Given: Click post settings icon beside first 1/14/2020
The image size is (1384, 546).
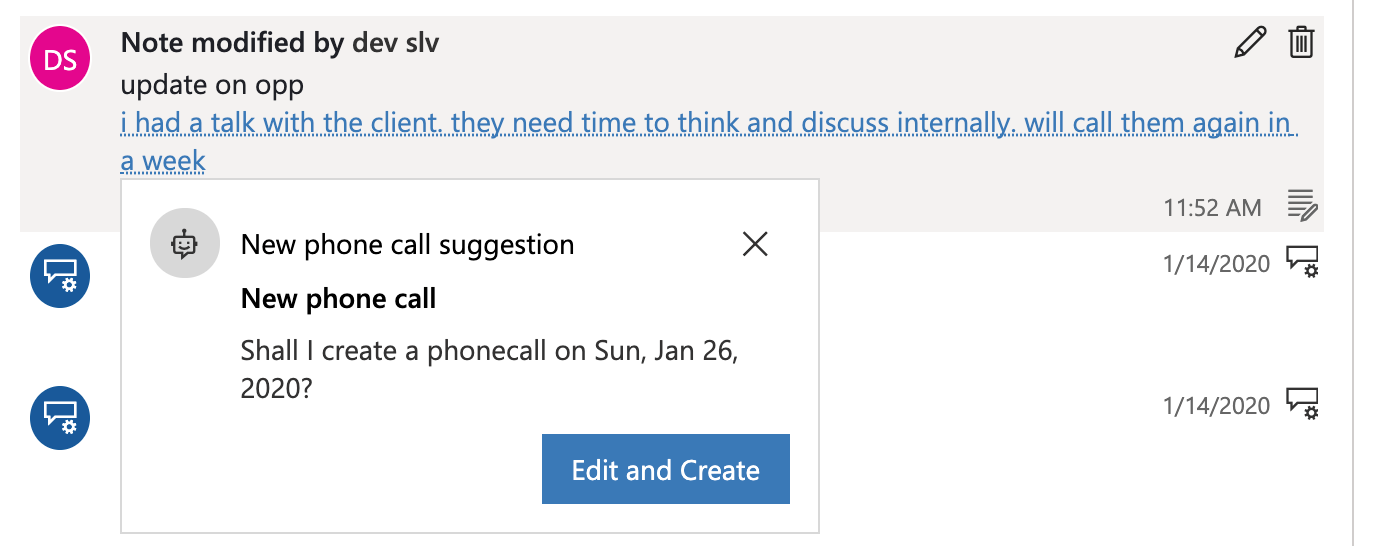Looking at the screenshot, I should (x=1302, y=262).
